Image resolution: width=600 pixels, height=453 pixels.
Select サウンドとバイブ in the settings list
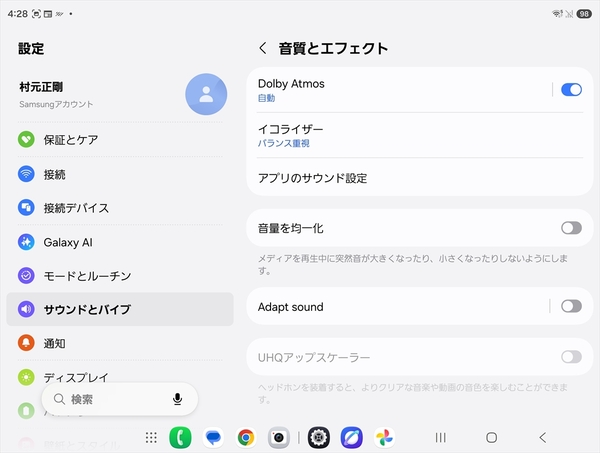pos(120,309)
